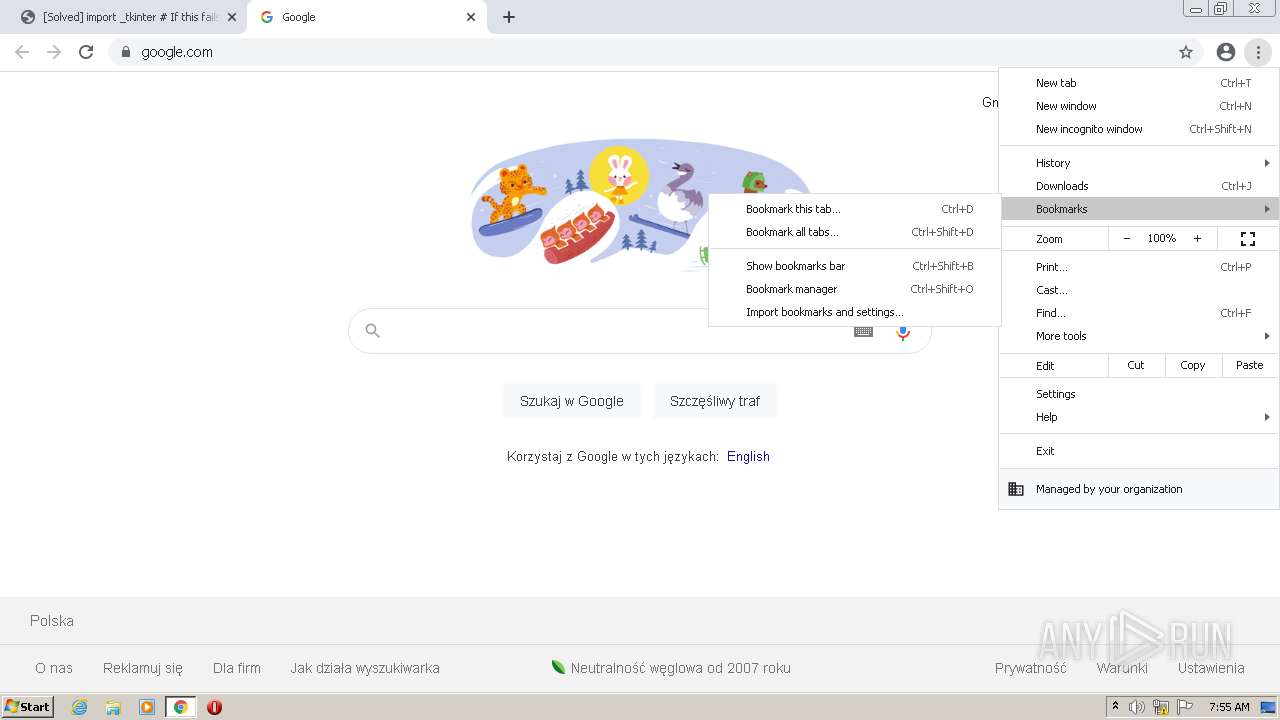Click the Chrome taskbar icon
The height and width of the screenshot is (720, 1280).
[181, 707]
